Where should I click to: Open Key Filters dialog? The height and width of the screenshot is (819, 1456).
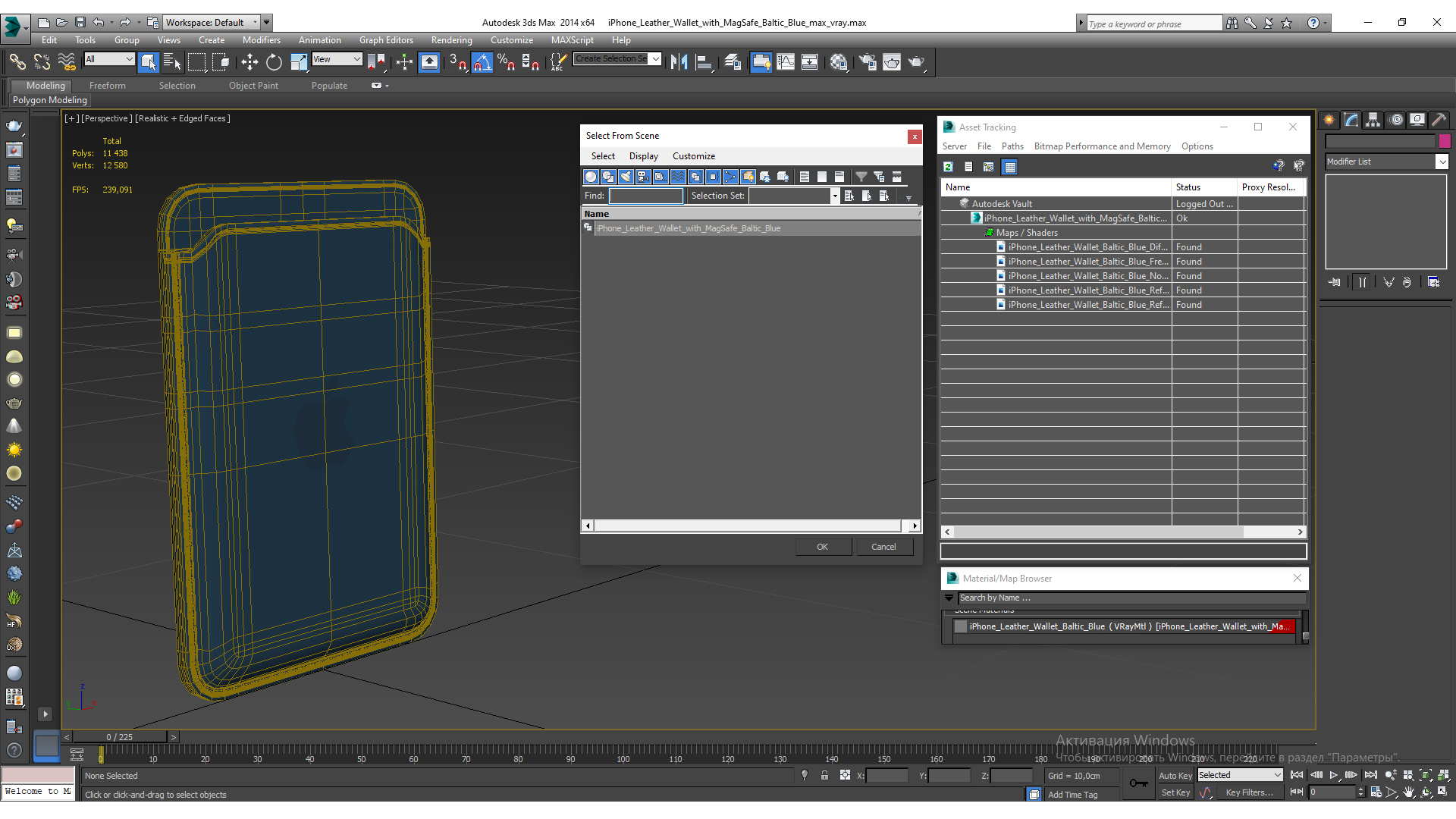tap(1249, 792)
